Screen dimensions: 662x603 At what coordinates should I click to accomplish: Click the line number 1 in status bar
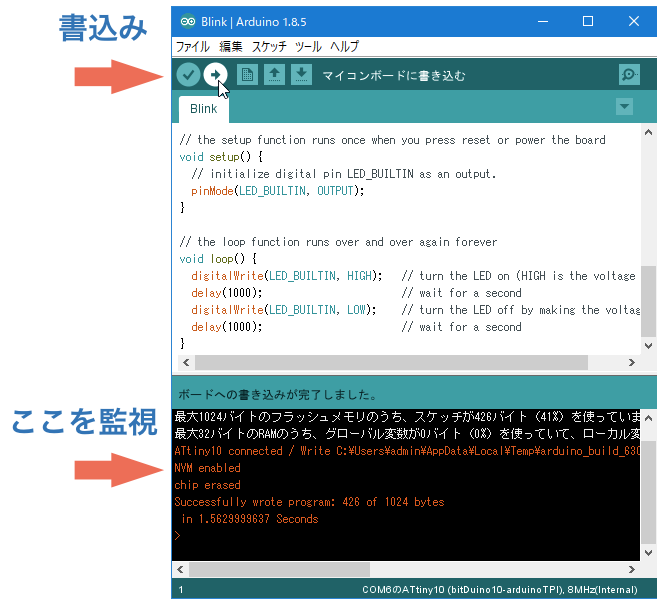click(181, 589)
